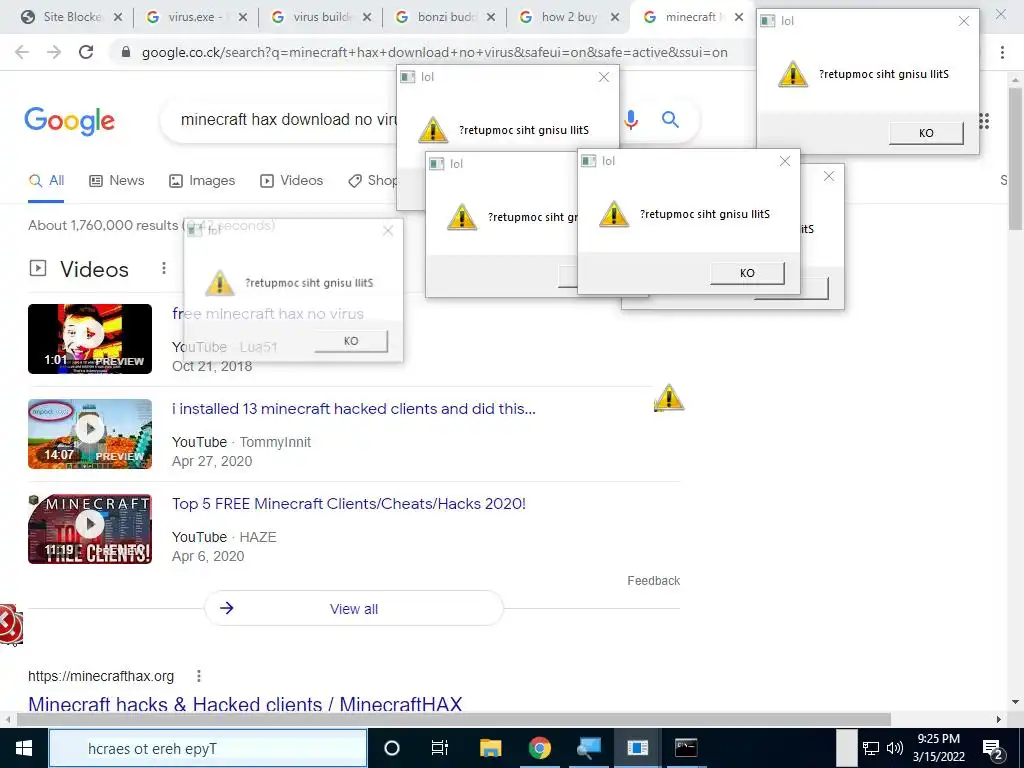Open the Windows Start button
The width and height of the screenshot is (1024, 768).
[24, 748]
